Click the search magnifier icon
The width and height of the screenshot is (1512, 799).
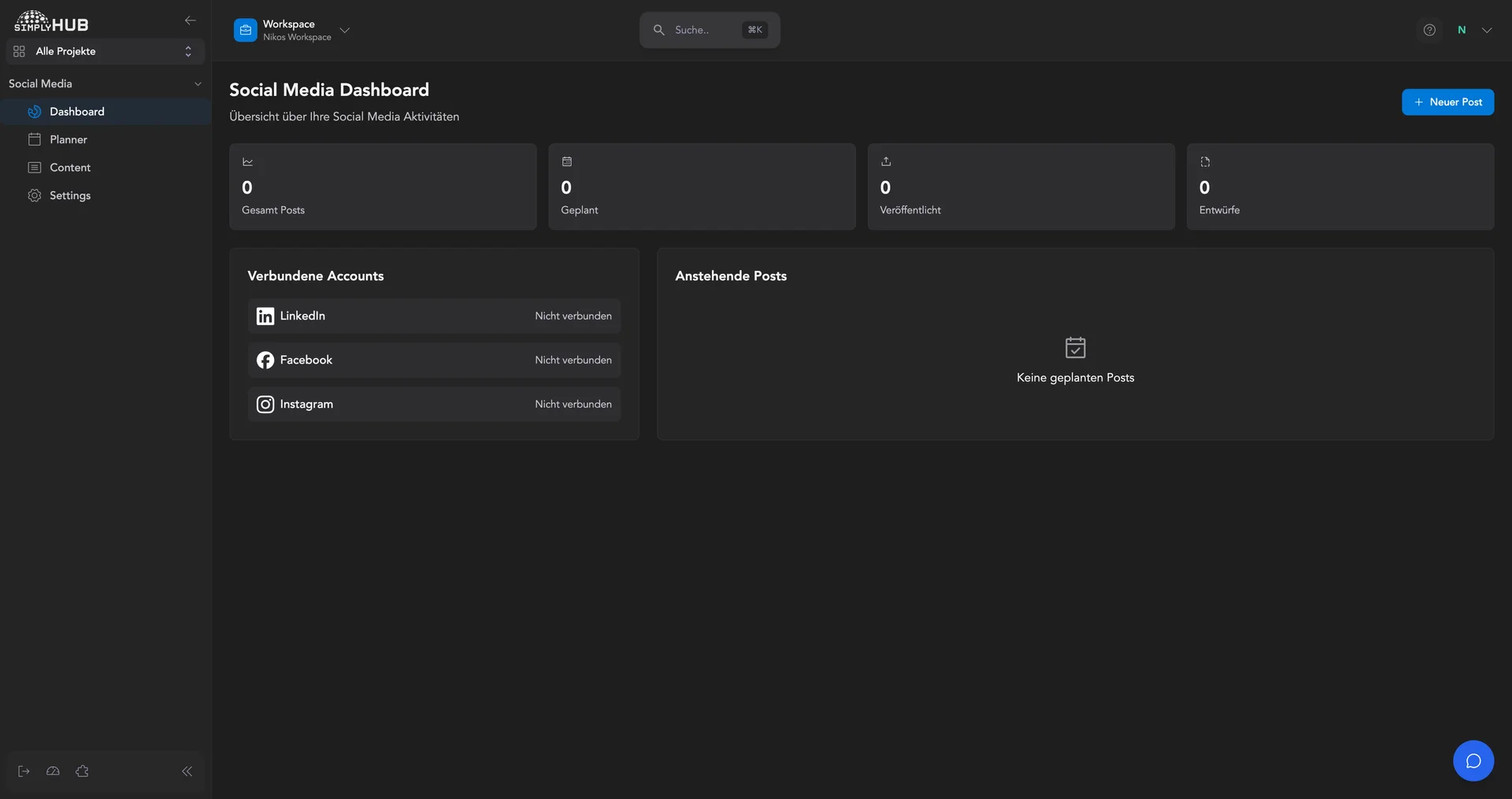click(659, 30)
